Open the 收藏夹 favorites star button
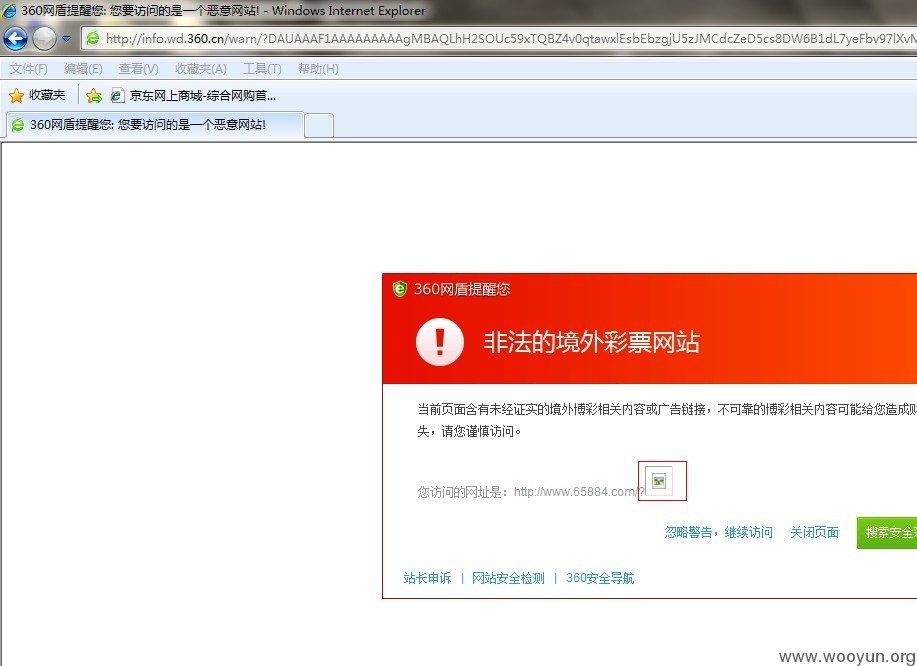 click(x=37, y=95)
